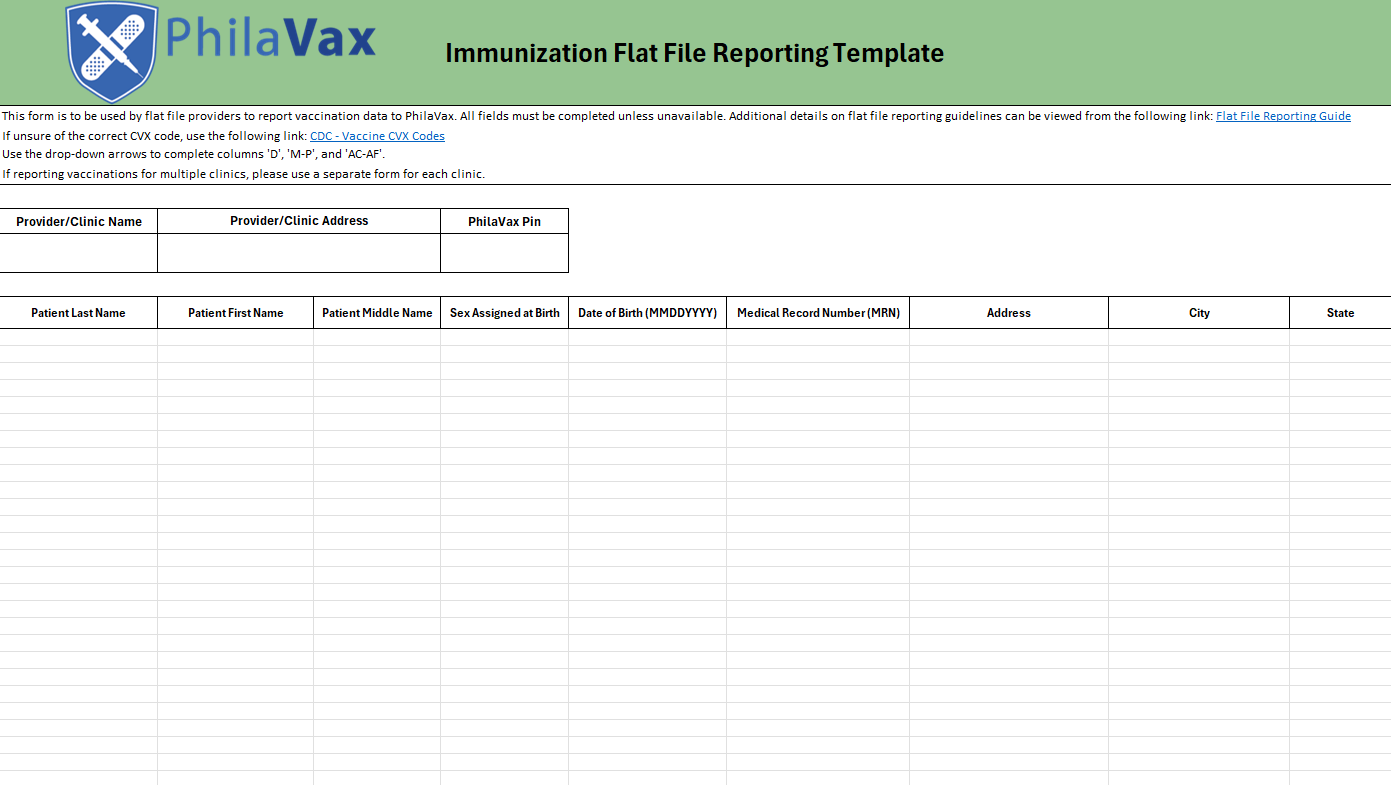This screenshot has width=1391, height=785.
Task: Select the Sex Assigned at Birth column header
Action: tap(504, 313)
